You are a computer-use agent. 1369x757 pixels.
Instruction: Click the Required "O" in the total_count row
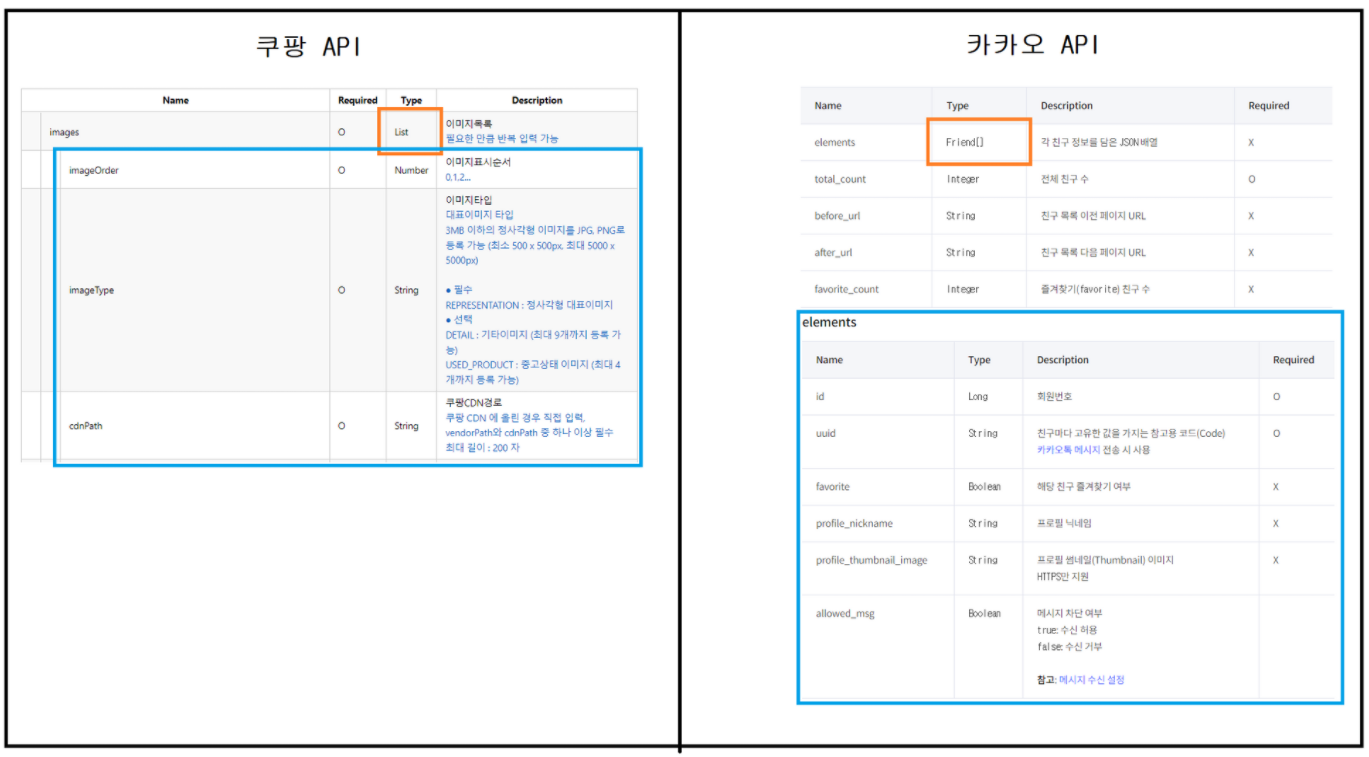coord(1251,179)
